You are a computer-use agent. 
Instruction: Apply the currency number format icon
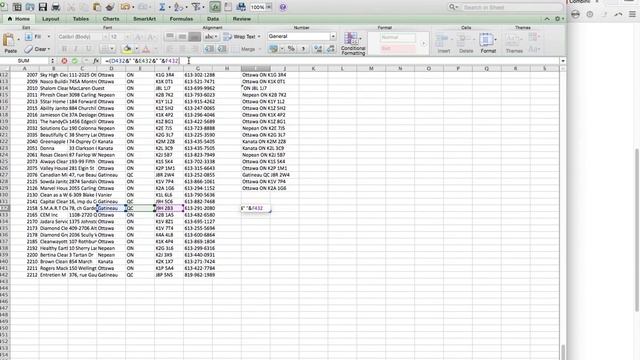(x=273, y=49)
